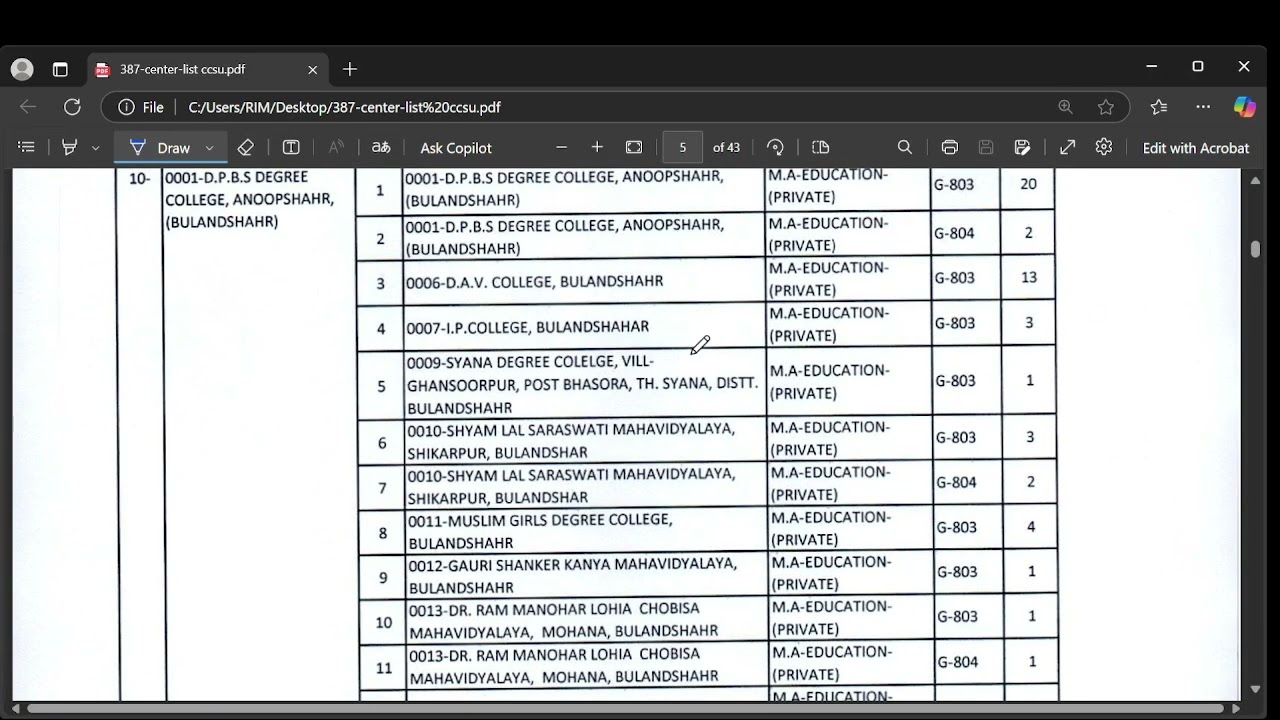Zoom in the PDF
The image size is (1280, 720).
tap(597, 147)
